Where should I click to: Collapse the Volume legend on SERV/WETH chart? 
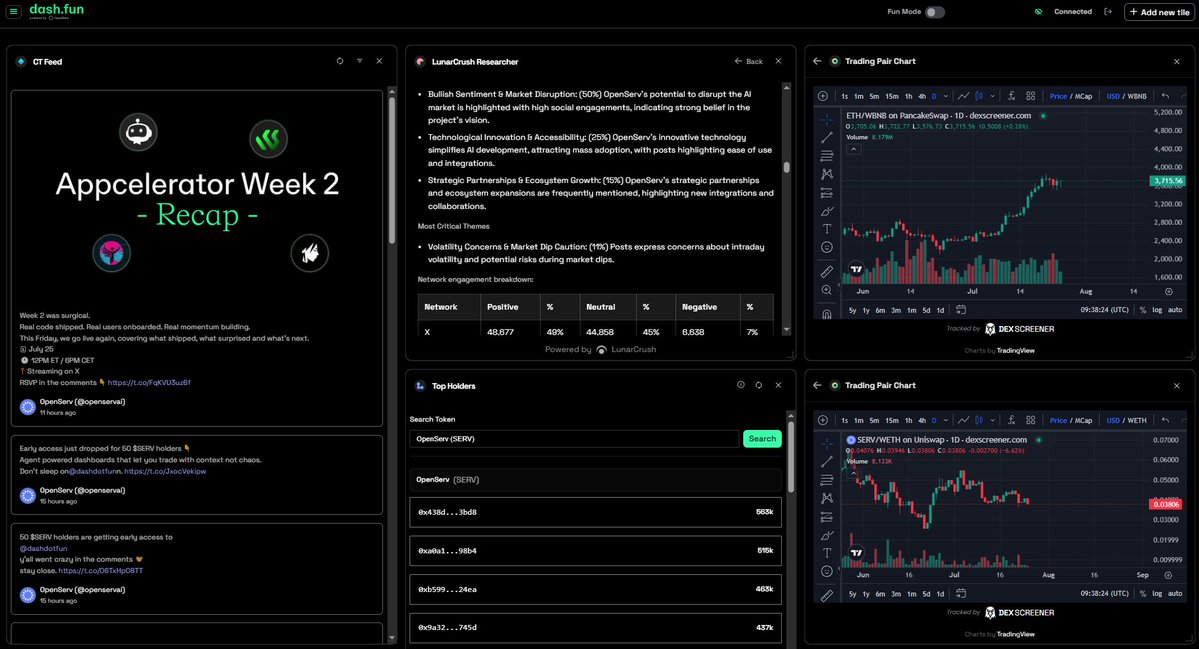[853, 473]
